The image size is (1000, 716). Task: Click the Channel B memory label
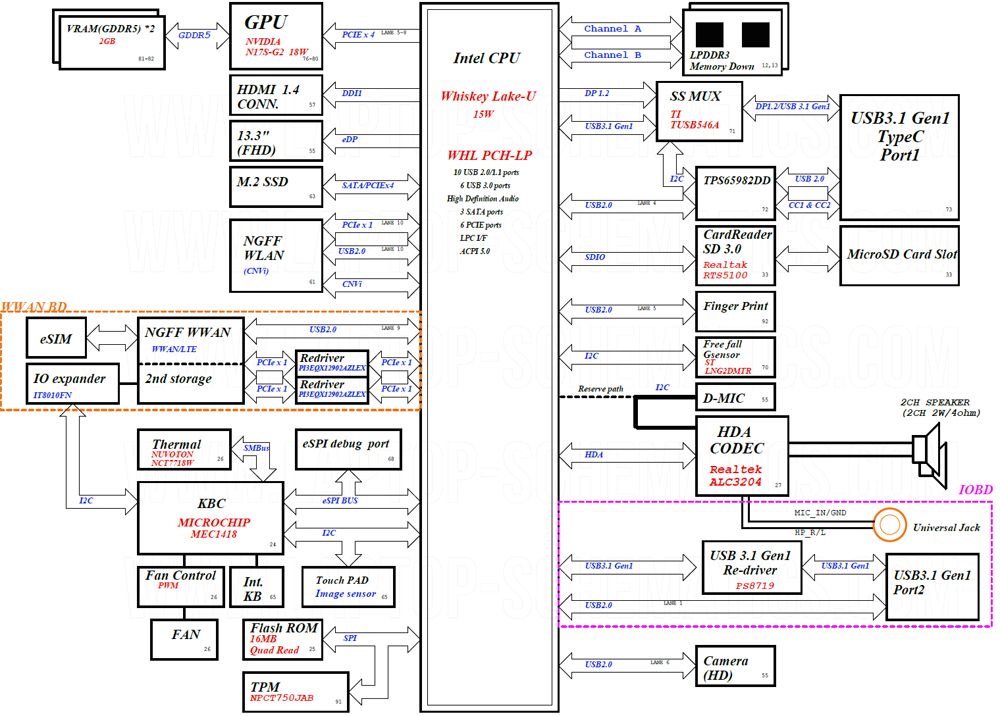point(613,55)
